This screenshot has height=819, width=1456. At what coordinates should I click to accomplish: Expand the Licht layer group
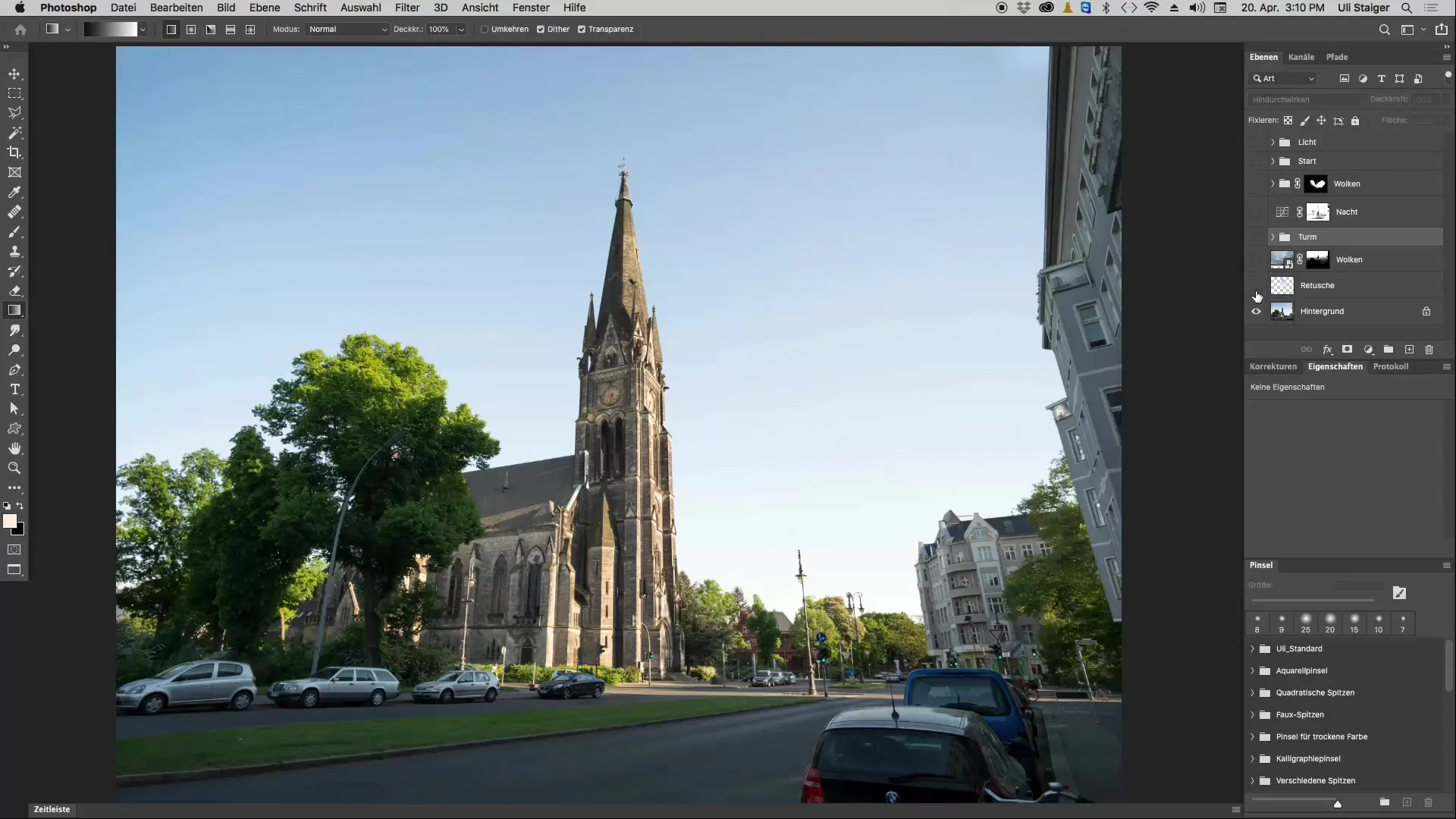coord(1272,142)
